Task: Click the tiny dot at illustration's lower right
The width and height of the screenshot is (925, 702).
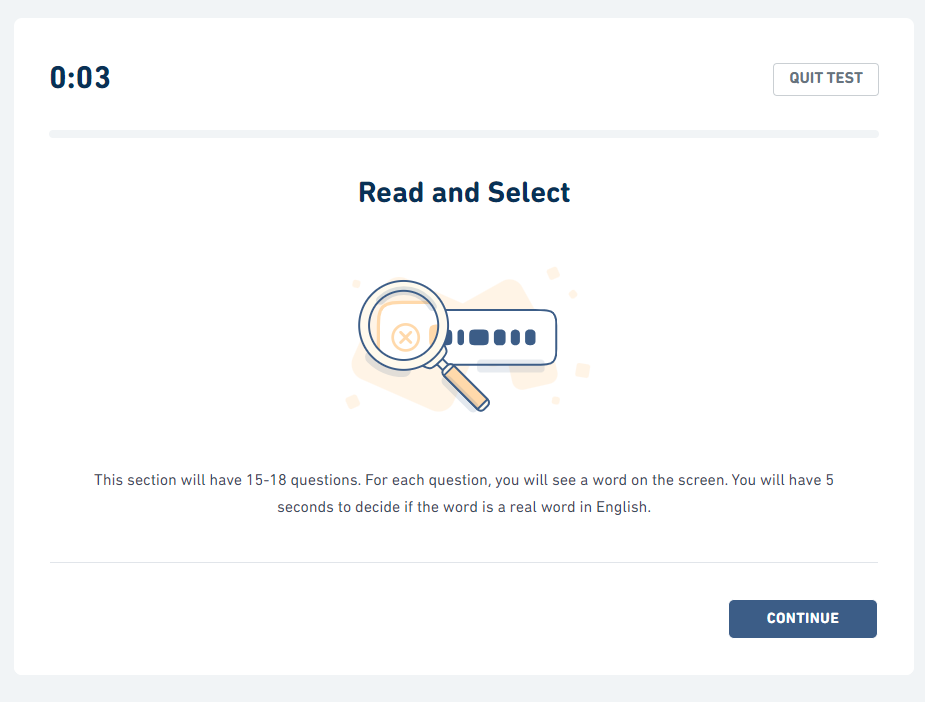Action: (556, 400)
